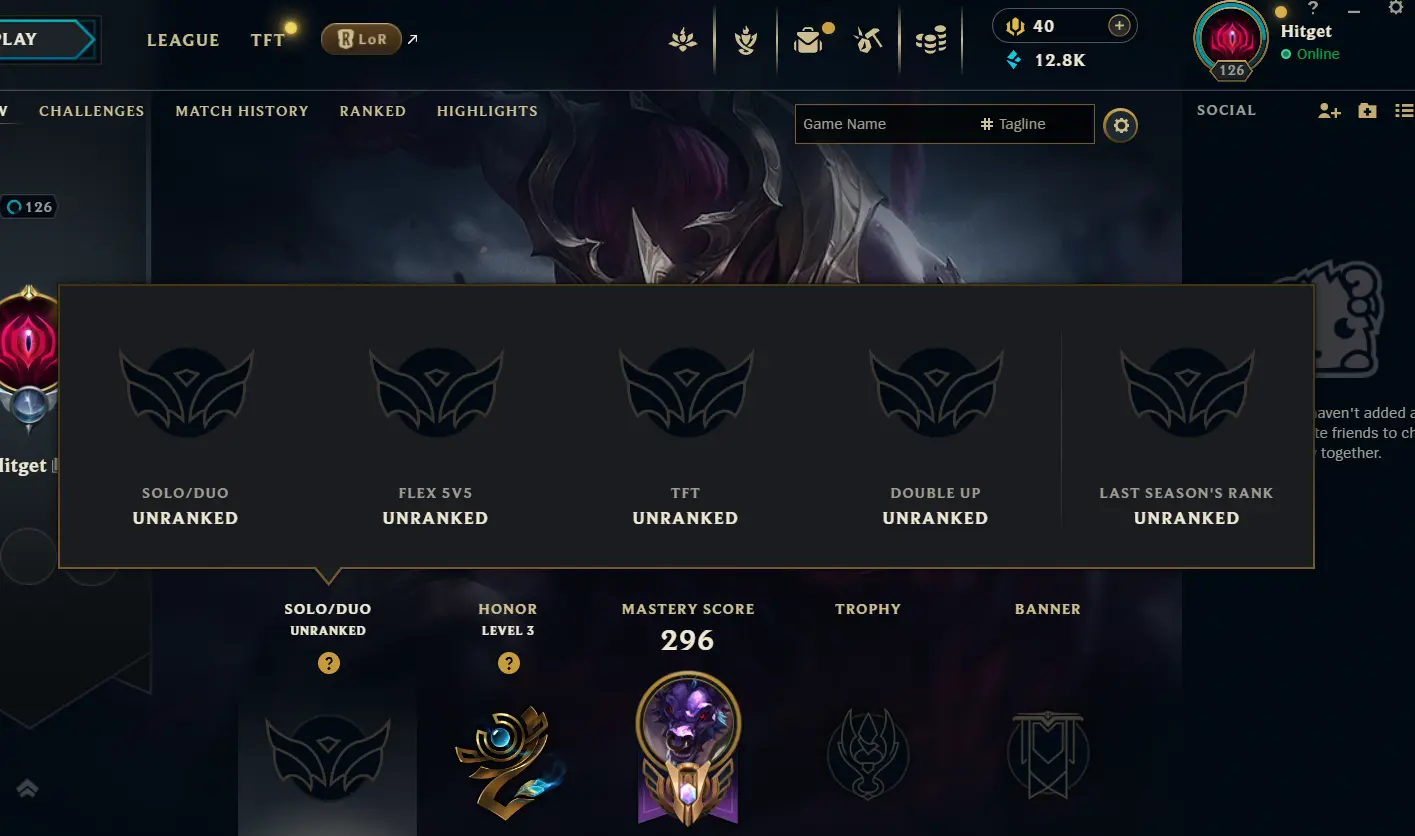Viewport: 1415px width, 836px height.
Task: Open the Challenges tab
Action: [x=92, y=111]
